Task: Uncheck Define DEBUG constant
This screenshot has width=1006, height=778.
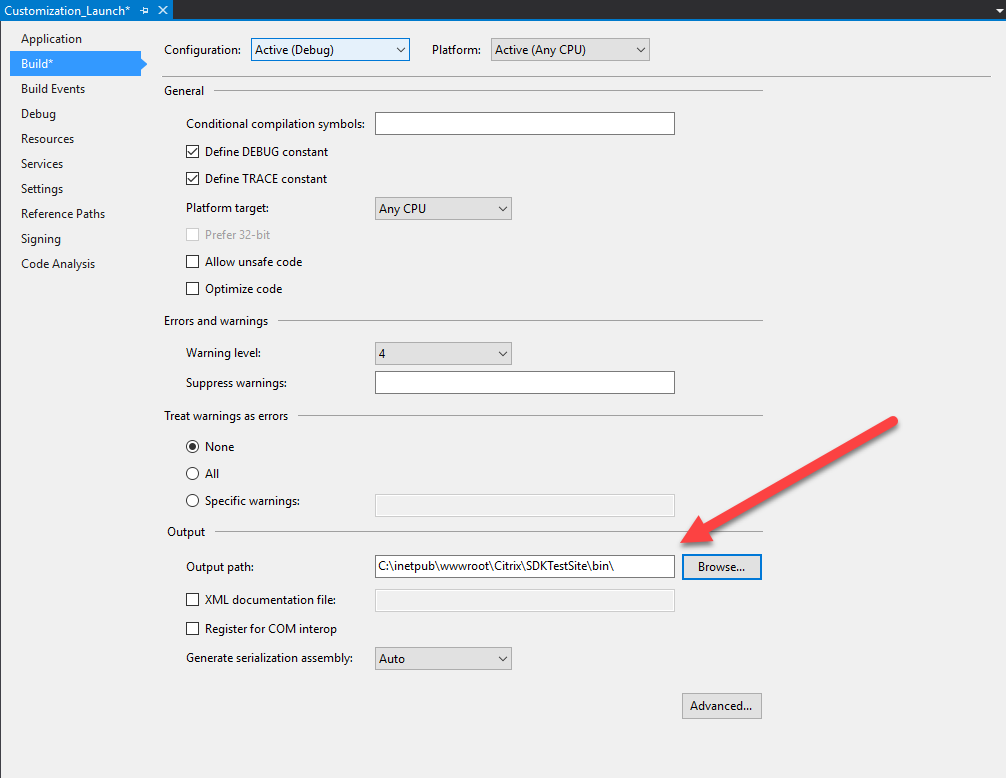Action: click(x=193, y=152)
